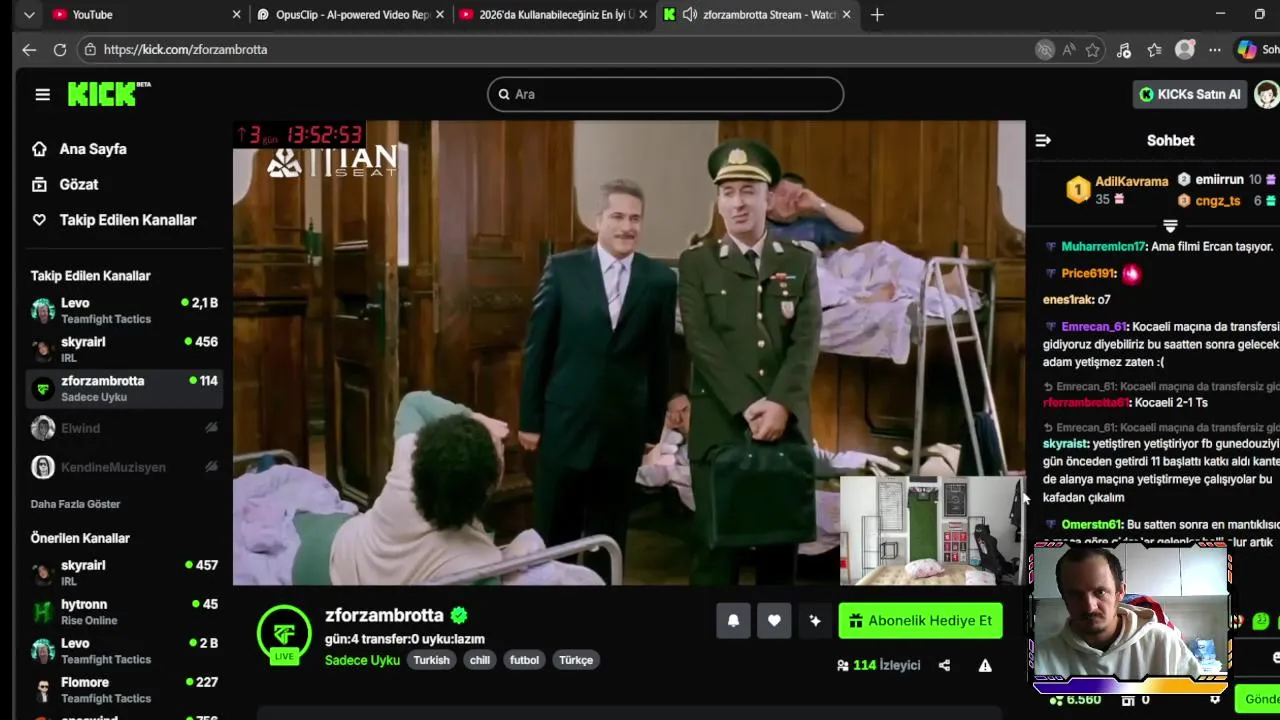Image resolution: width=1280 pixels, height=720 pixels.
Task: Click the zforzambrotta channel name heading
Action: point(384,615)
